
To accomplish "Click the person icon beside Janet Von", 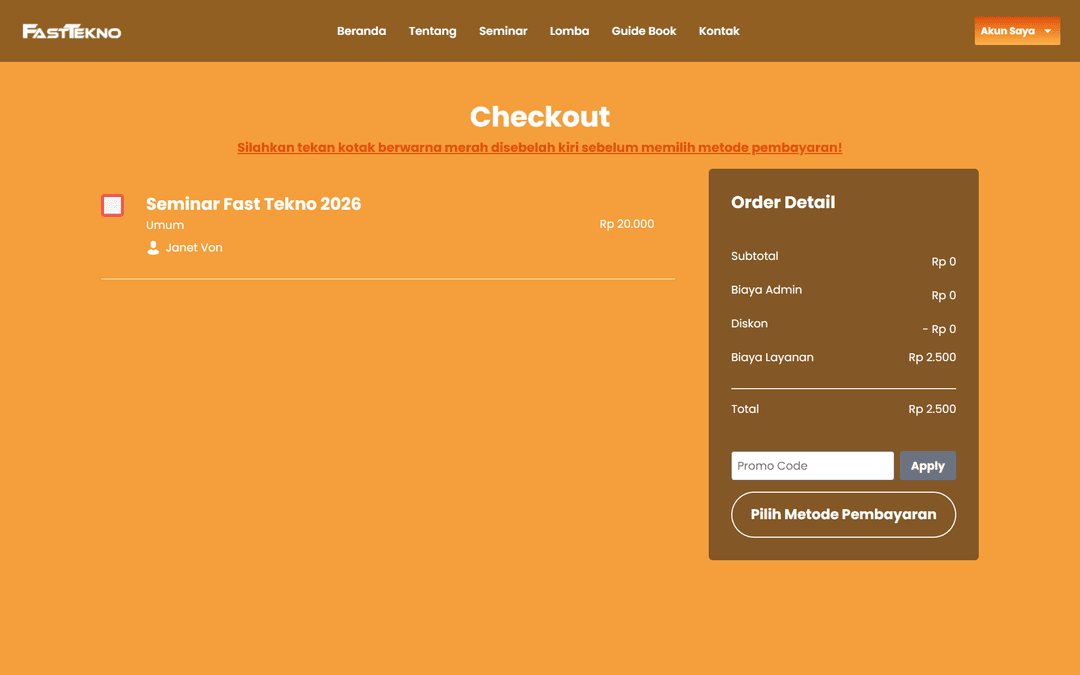I will point(151,247).
